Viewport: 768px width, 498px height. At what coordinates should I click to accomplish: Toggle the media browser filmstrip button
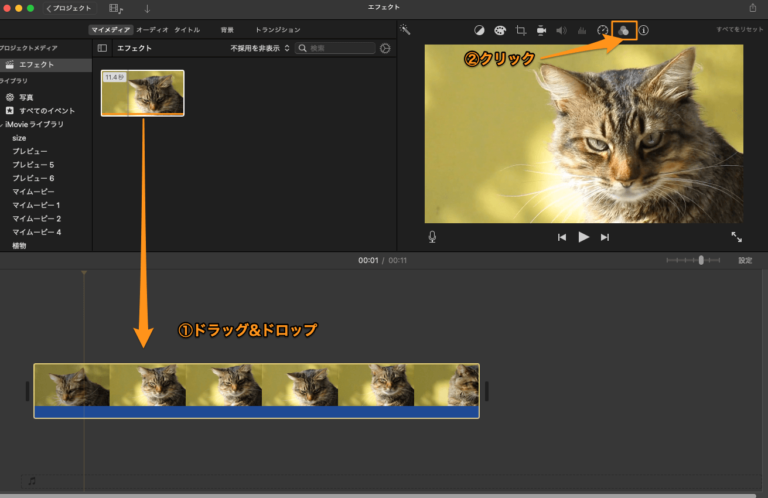click(x=116, y=8)
